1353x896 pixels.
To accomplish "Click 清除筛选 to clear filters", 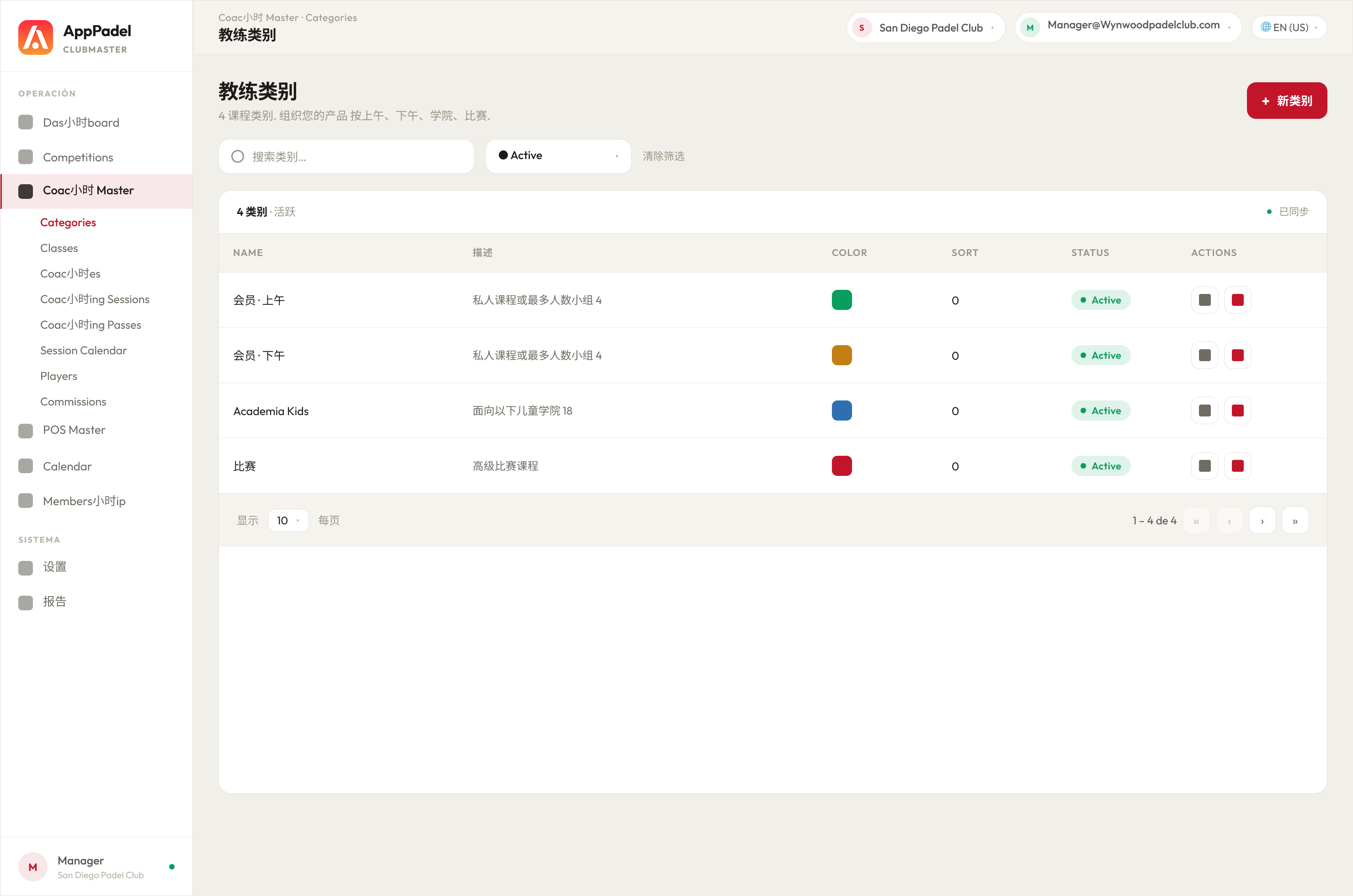I will click(x=663, y=156).
